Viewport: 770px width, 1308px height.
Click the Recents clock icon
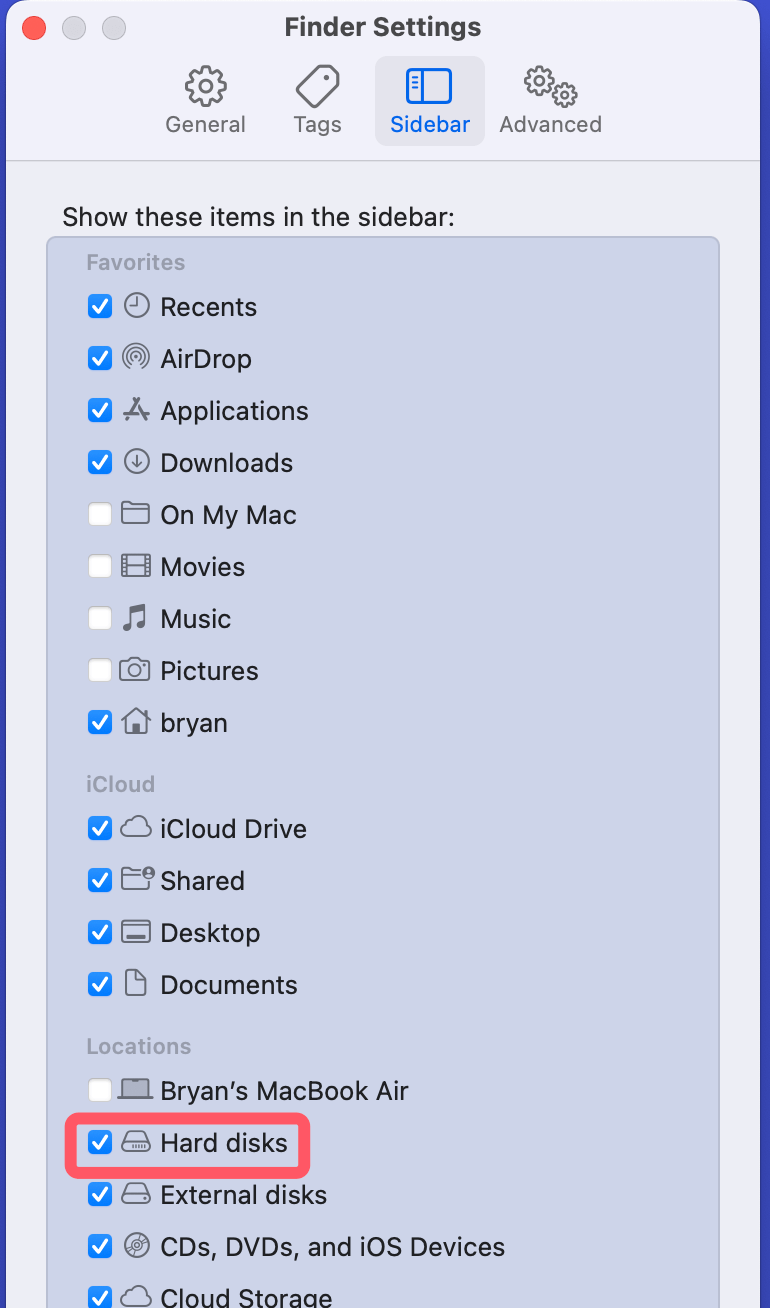click(135, 306)
